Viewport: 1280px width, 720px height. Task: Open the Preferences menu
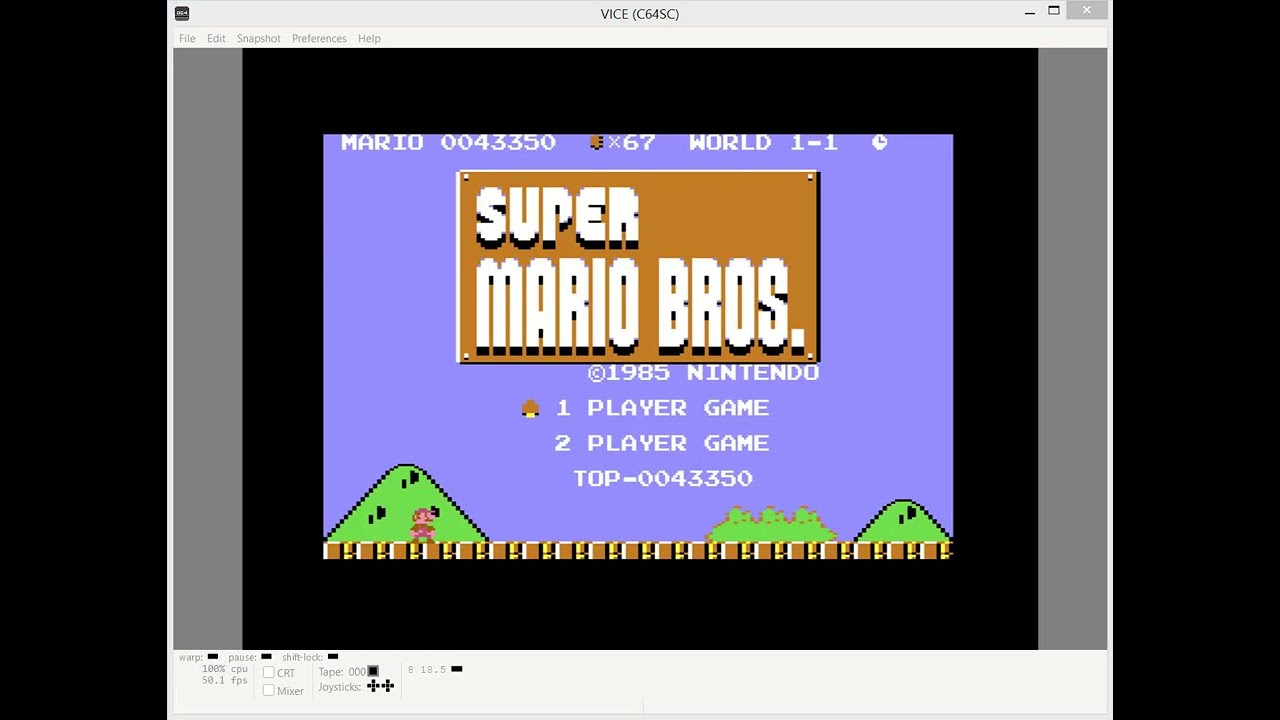319,38
